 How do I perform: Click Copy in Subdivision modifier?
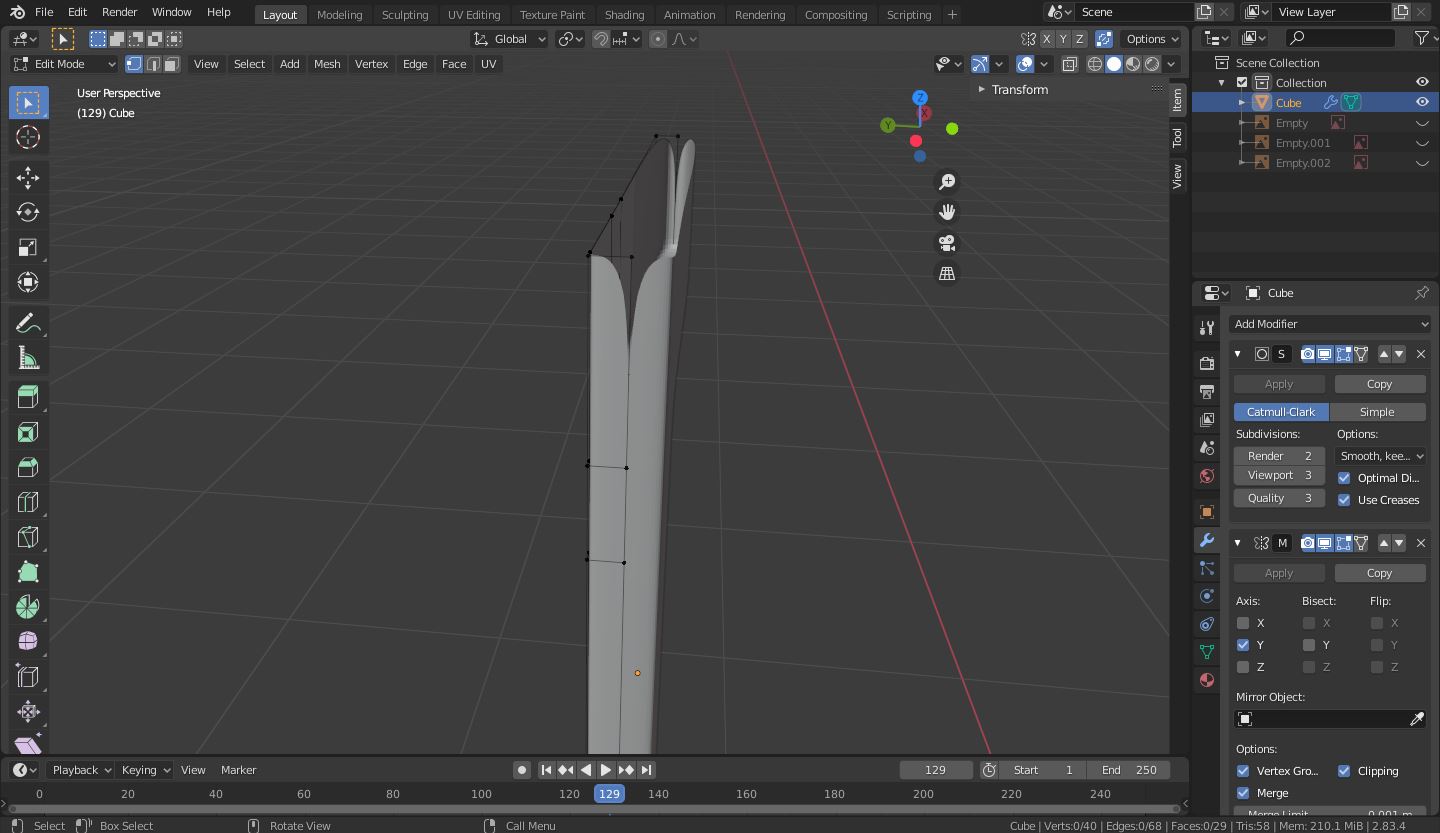coord(1379,384)
